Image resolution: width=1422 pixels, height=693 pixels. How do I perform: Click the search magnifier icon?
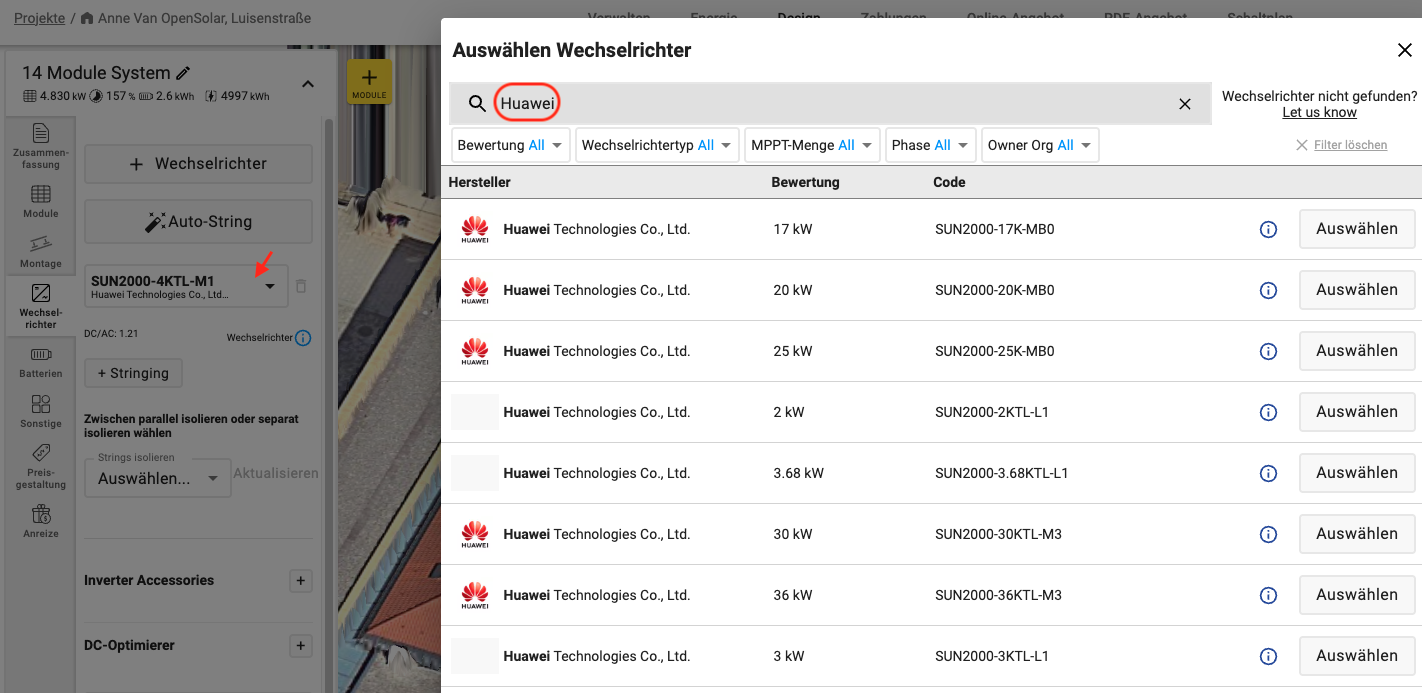pyautogui.click(x=477, y=104)
